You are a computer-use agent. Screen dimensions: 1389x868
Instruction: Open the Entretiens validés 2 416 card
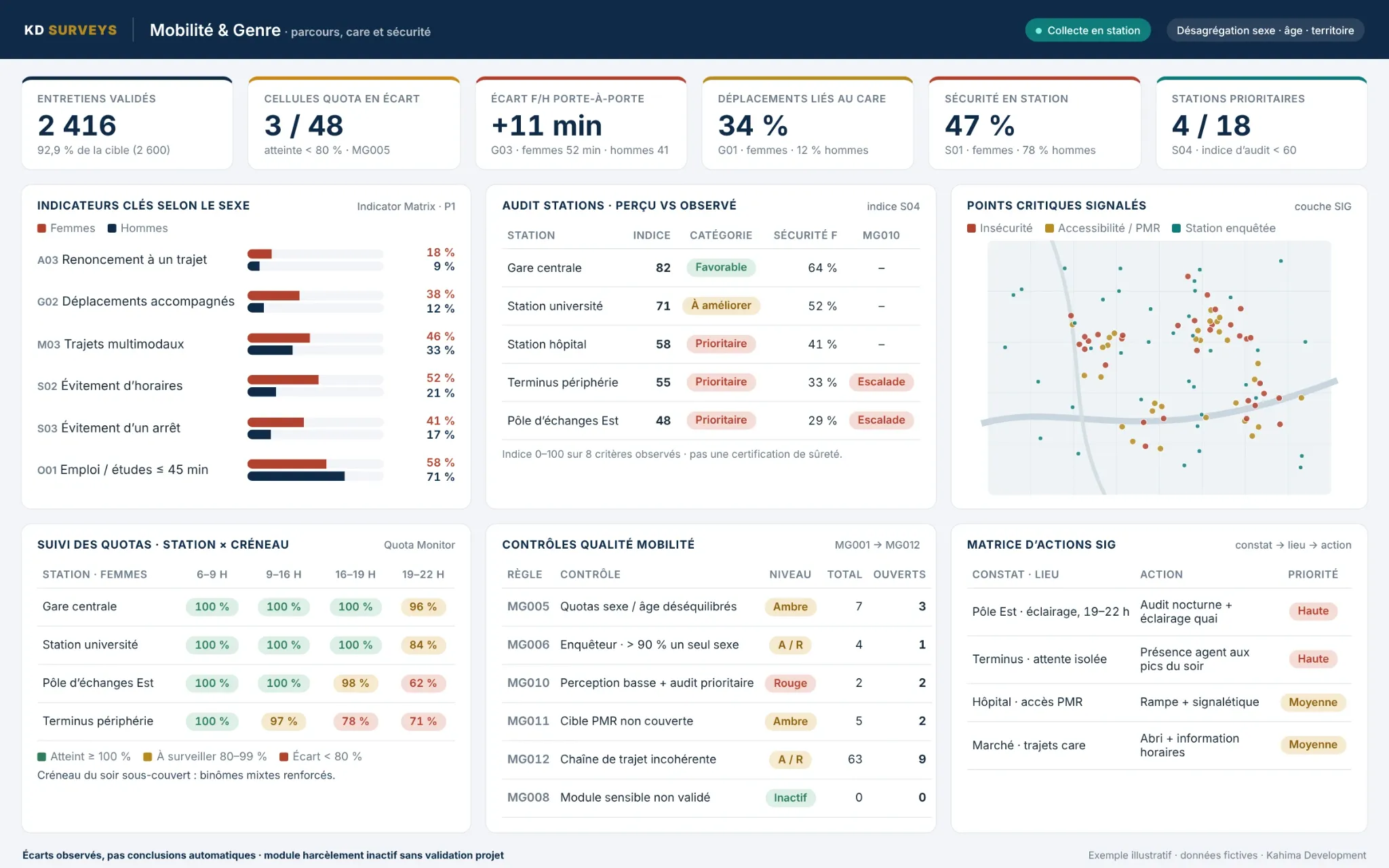[x=128, y=123]
